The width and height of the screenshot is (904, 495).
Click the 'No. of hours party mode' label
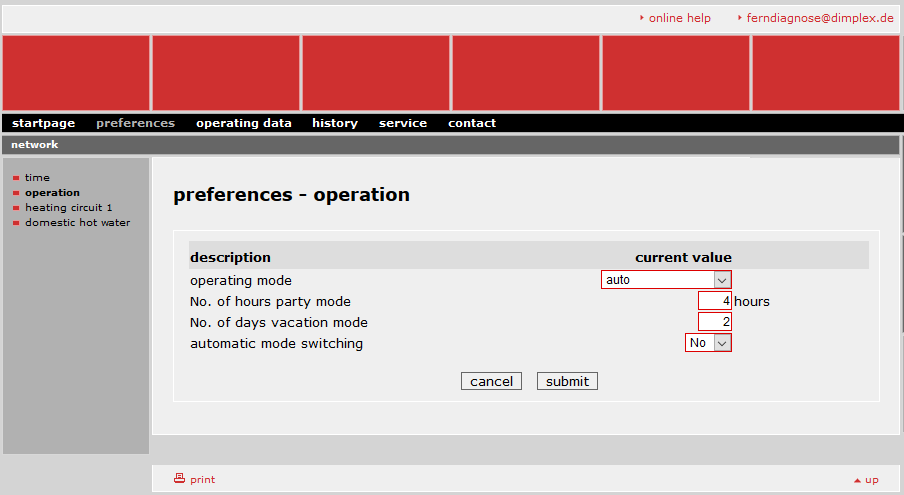[270, 301]
